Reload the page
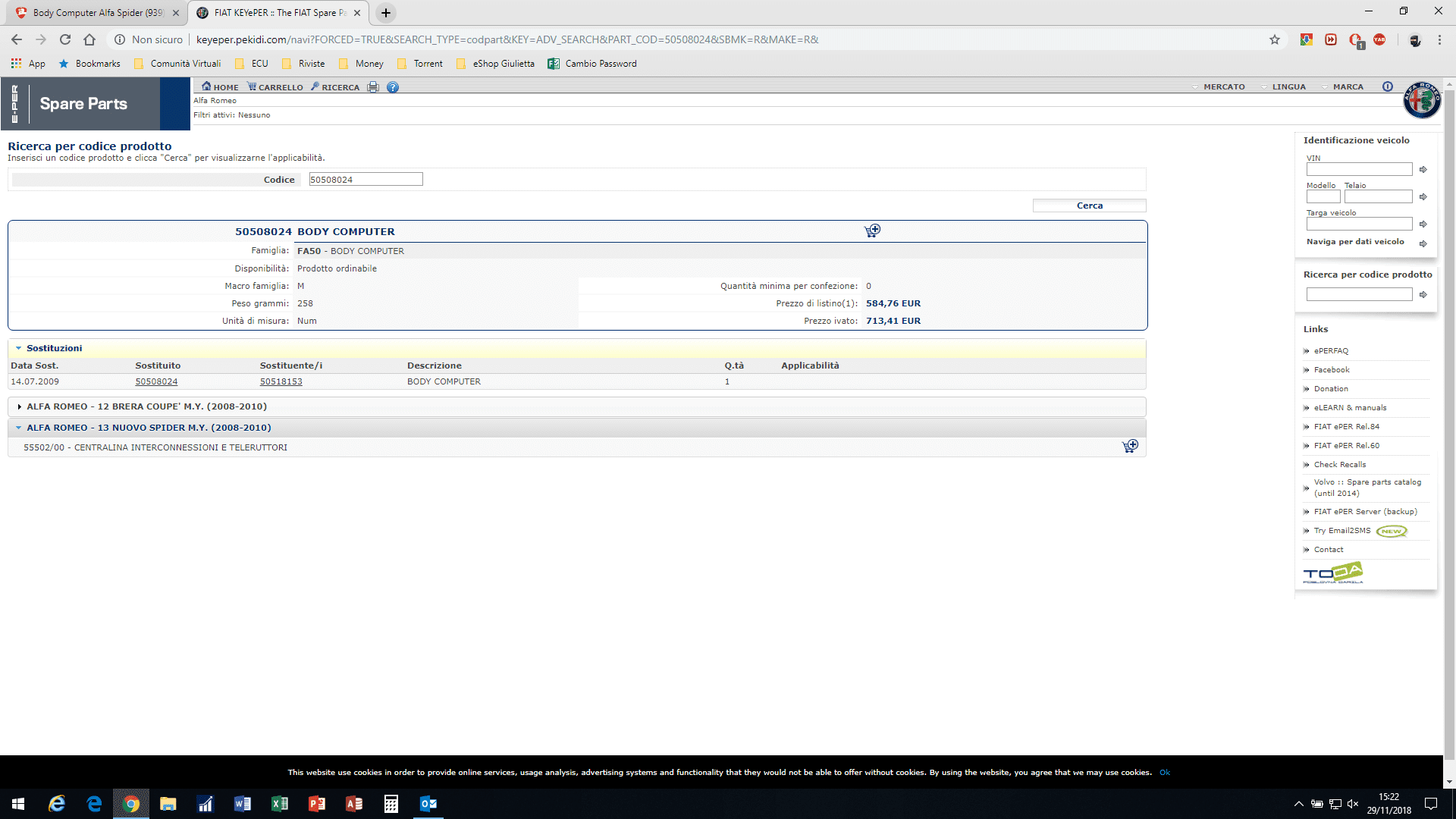The height and width of the screenshot is (819, 1456). [x=65, y=39]
